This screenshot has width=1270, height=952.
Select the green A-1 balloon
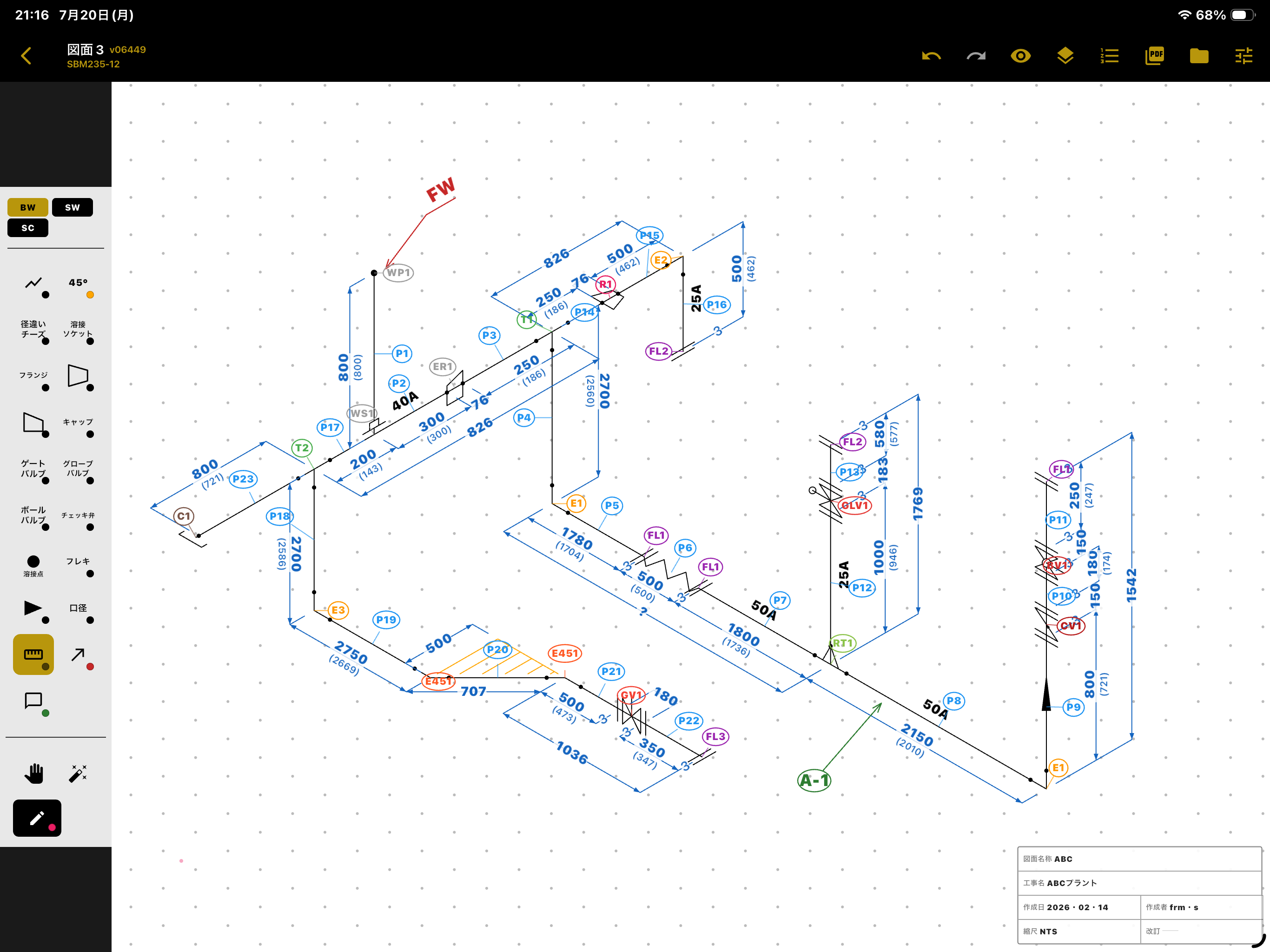coord(814,780)
